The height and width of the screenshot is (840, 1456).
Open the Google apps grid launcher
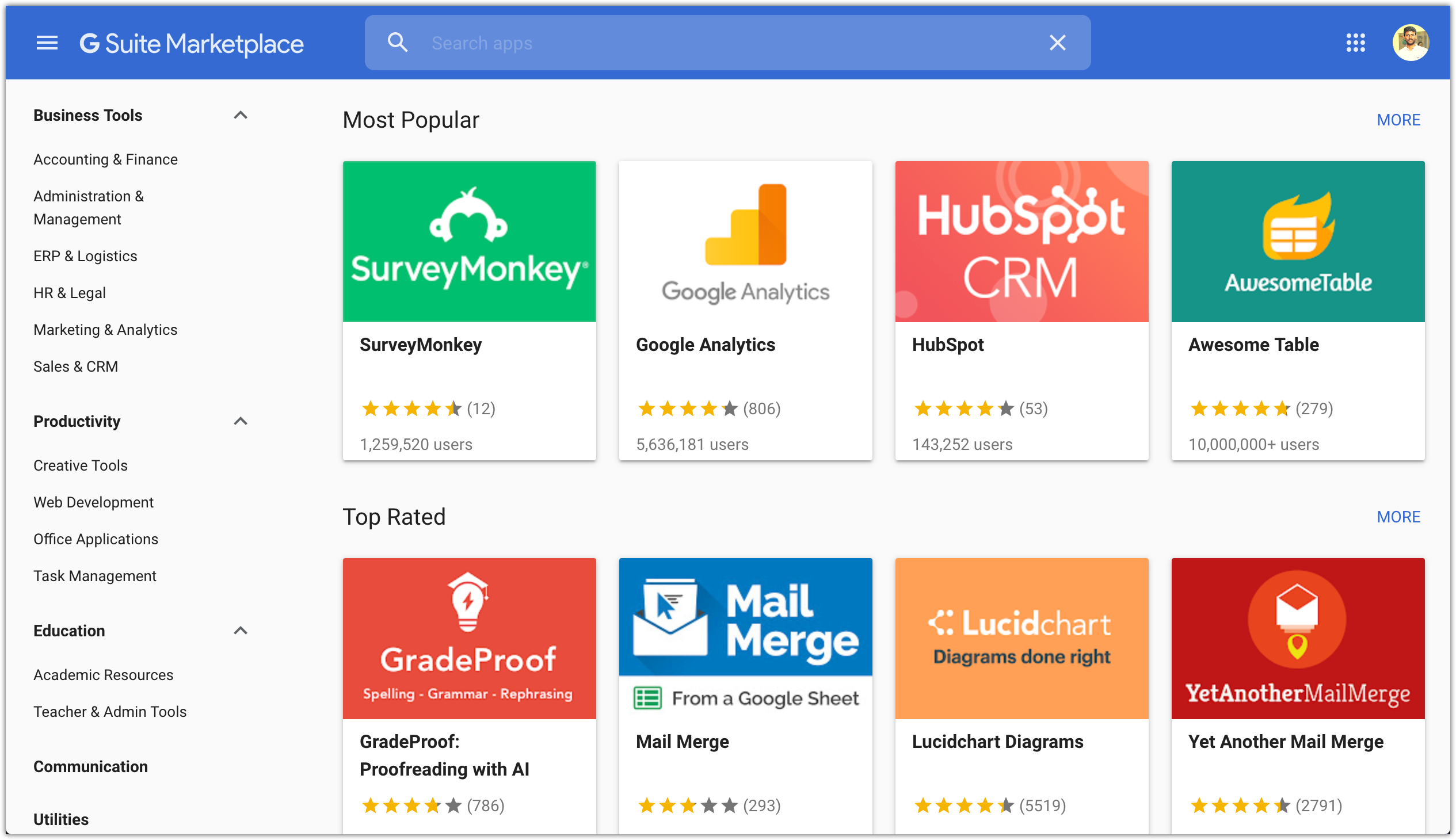click(x=1356, y=43)
